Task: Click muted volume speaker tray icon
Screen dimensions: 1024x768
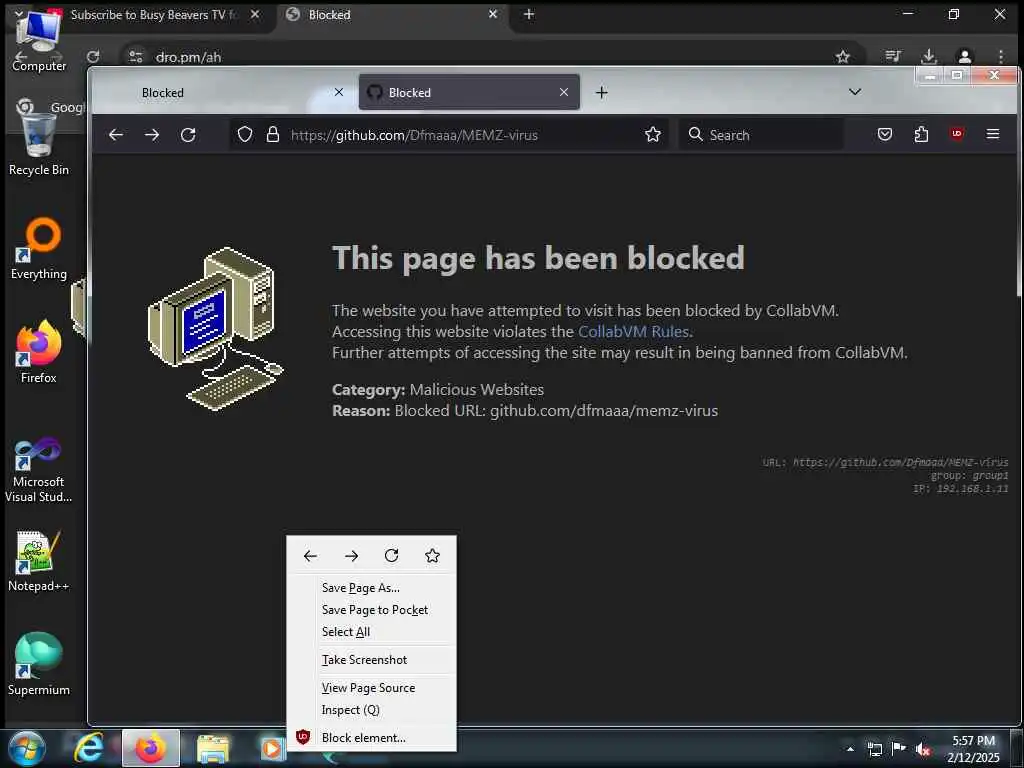Action: tap(923, 749)
